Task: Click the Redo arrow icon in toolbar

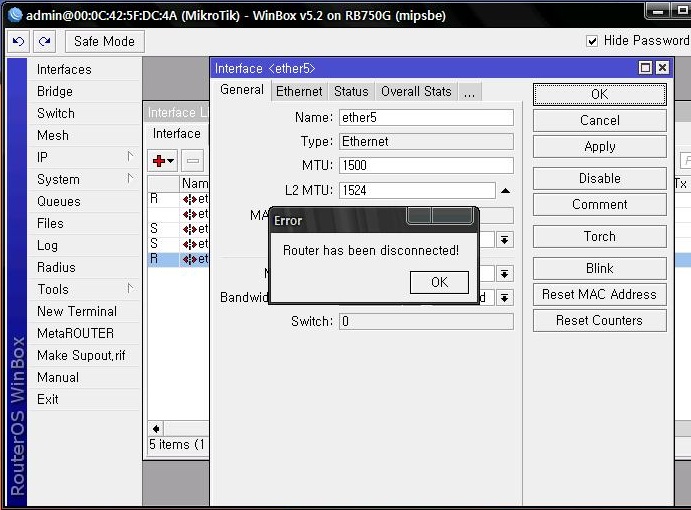Action: pos(44,41)
